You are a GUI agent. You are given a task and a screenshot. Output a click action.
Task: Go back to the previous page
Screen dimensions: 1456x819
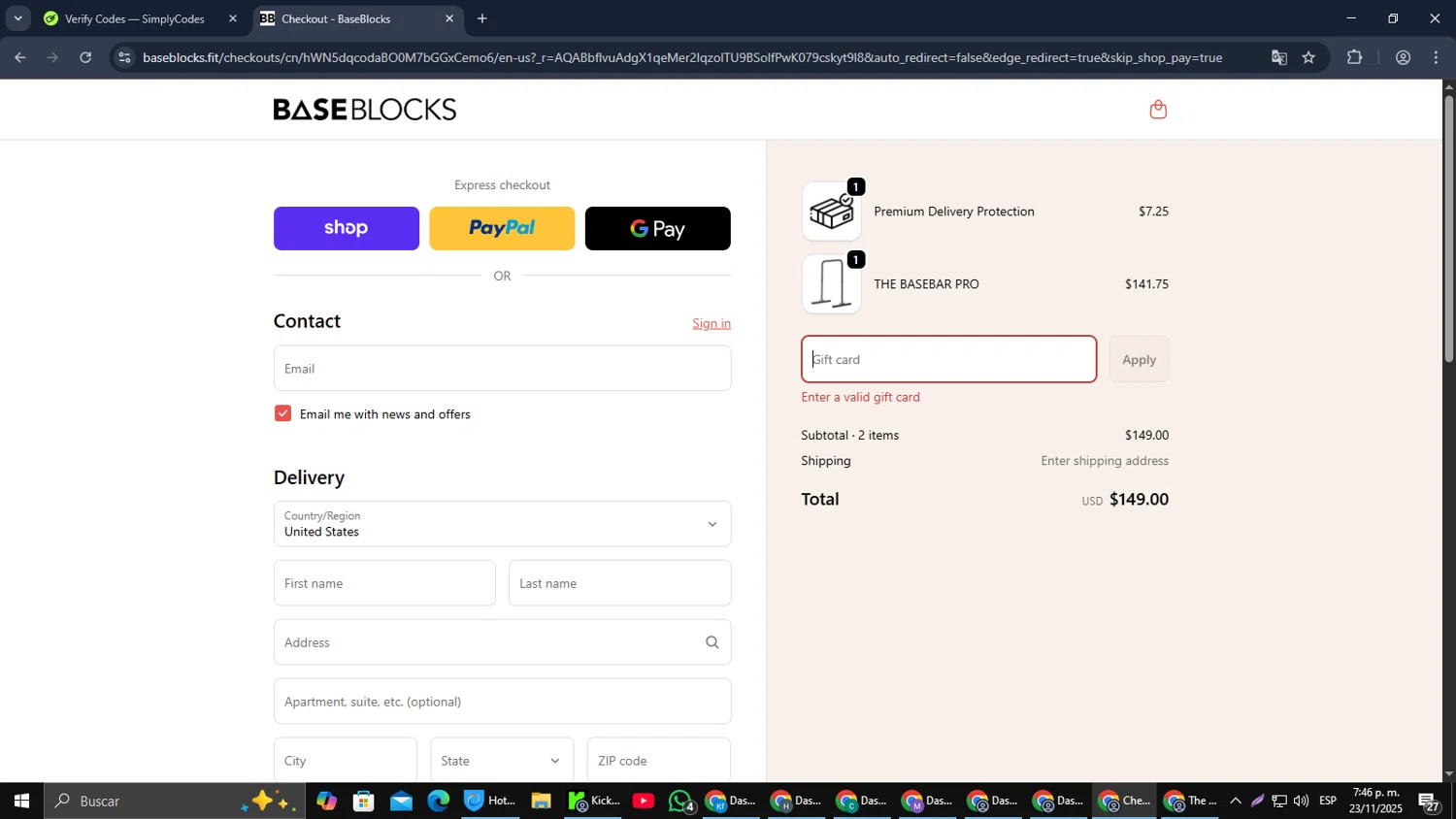[19, 57]
